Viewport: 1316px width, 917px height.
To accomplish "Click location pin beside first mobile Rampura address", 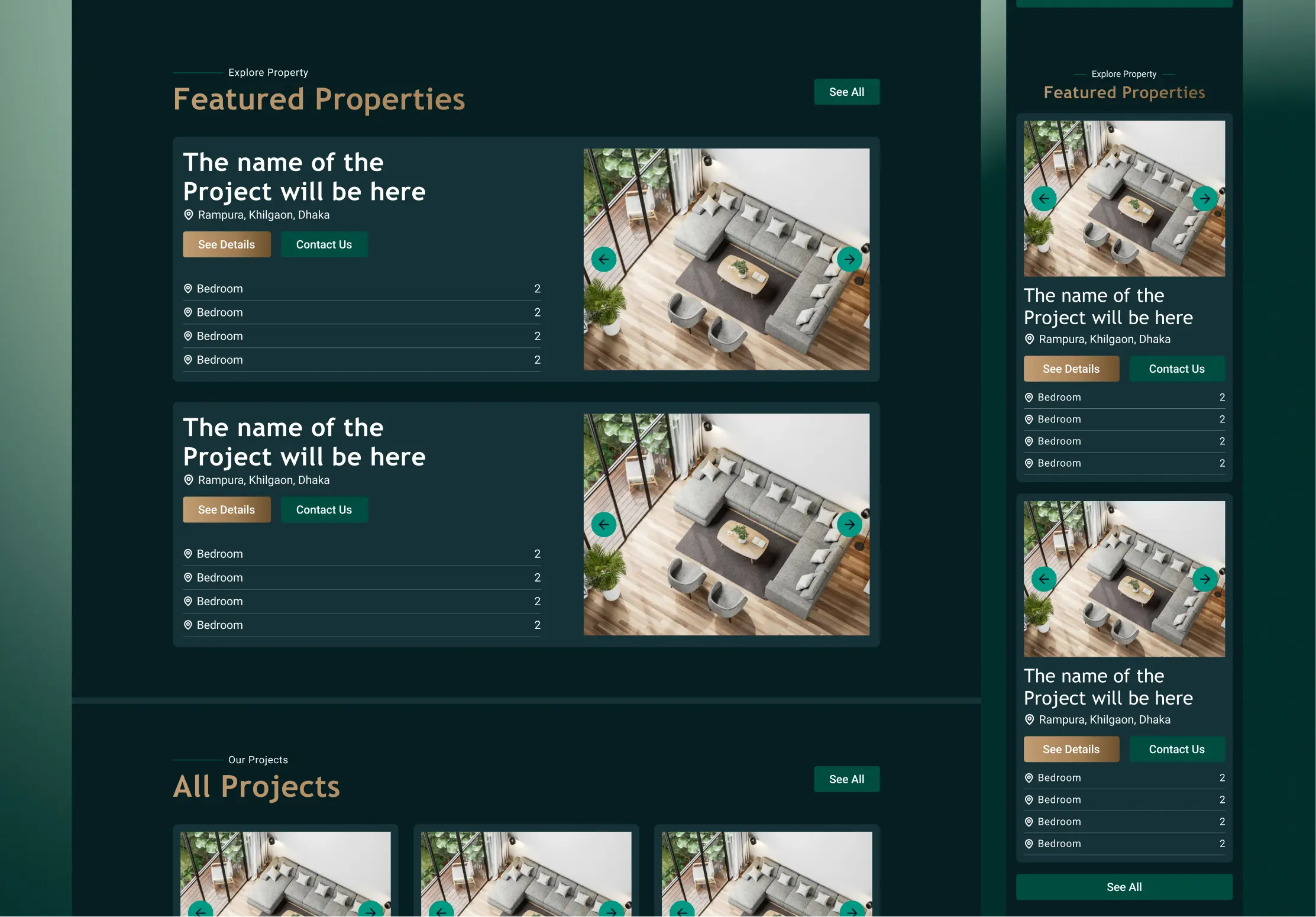I will [x=1029, y=339].
